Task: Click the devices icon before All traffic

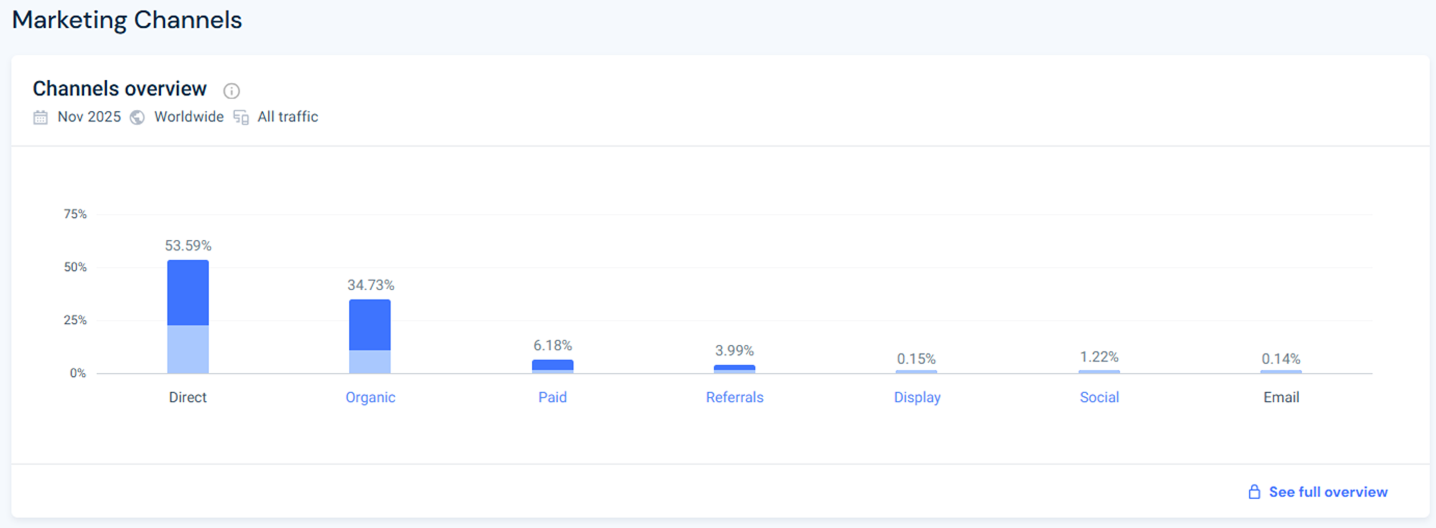Action: click(241, 117)
